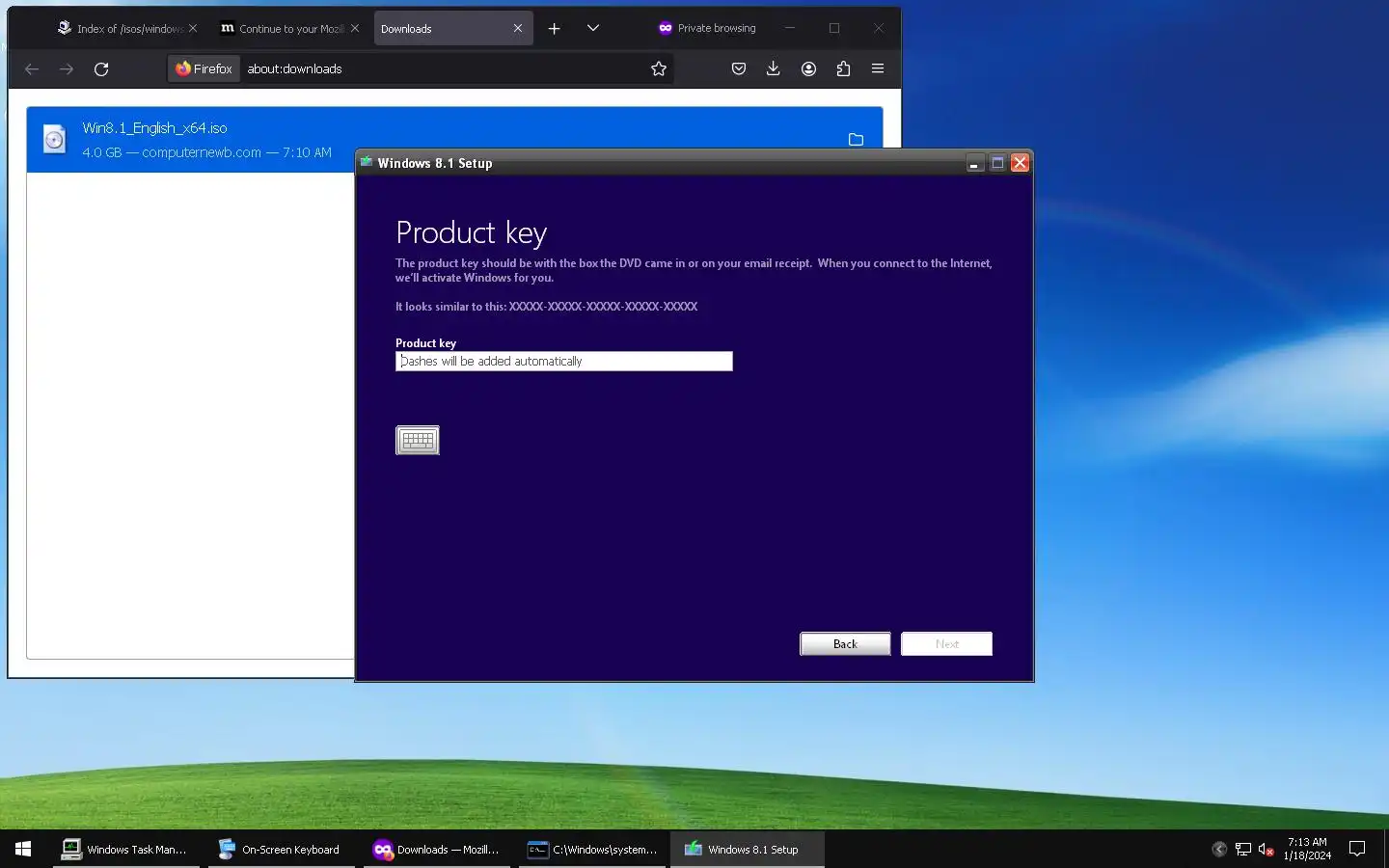Screen dimensions: 1389x868
Task: Close the Windows 8.1 Setup window
Action: pyautogui.click(x=1020, y=163)
